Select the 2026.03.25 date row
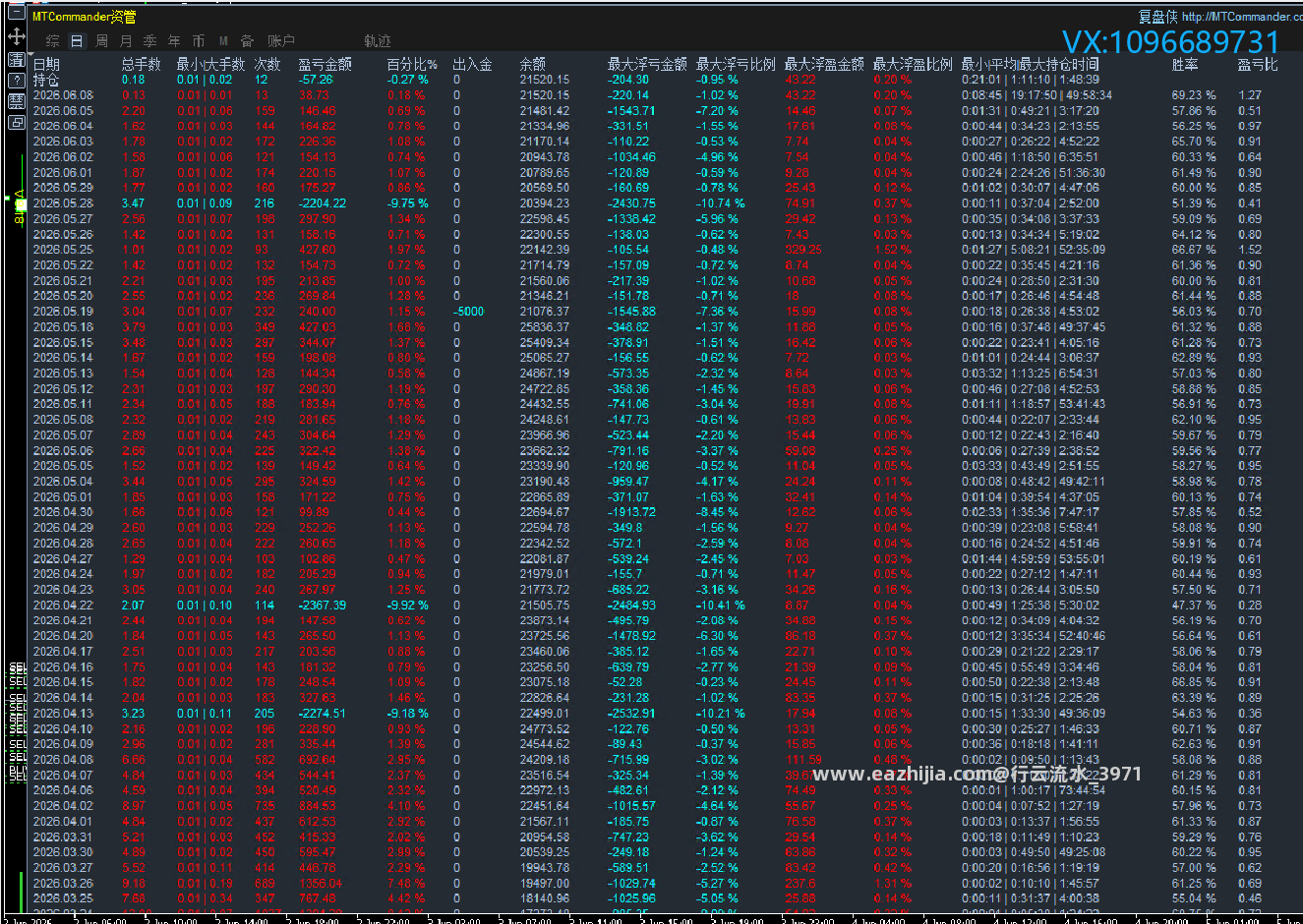Viewport: 1303px width, 924px height. [63, 898]
